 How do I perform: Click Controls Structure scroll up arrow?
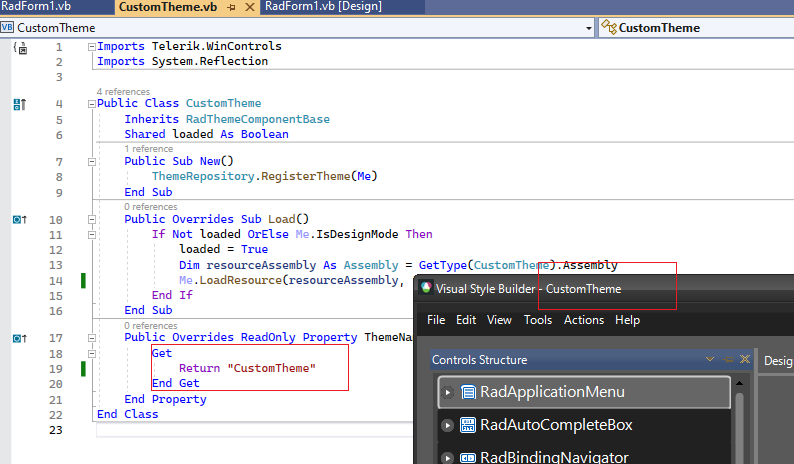(x=739, y=383)
